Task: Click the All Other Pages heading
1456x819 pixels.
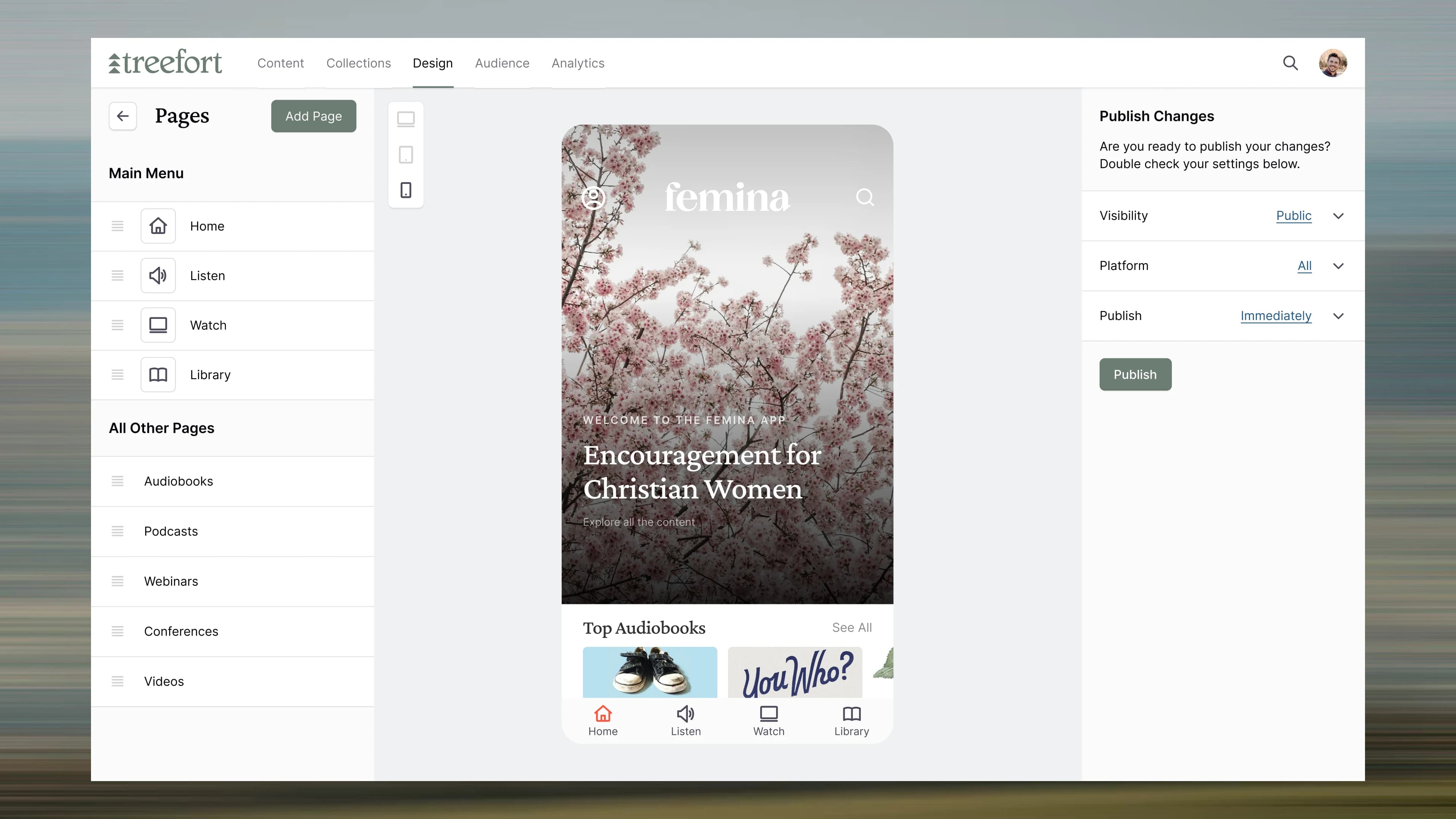Action: pos(162,428)
